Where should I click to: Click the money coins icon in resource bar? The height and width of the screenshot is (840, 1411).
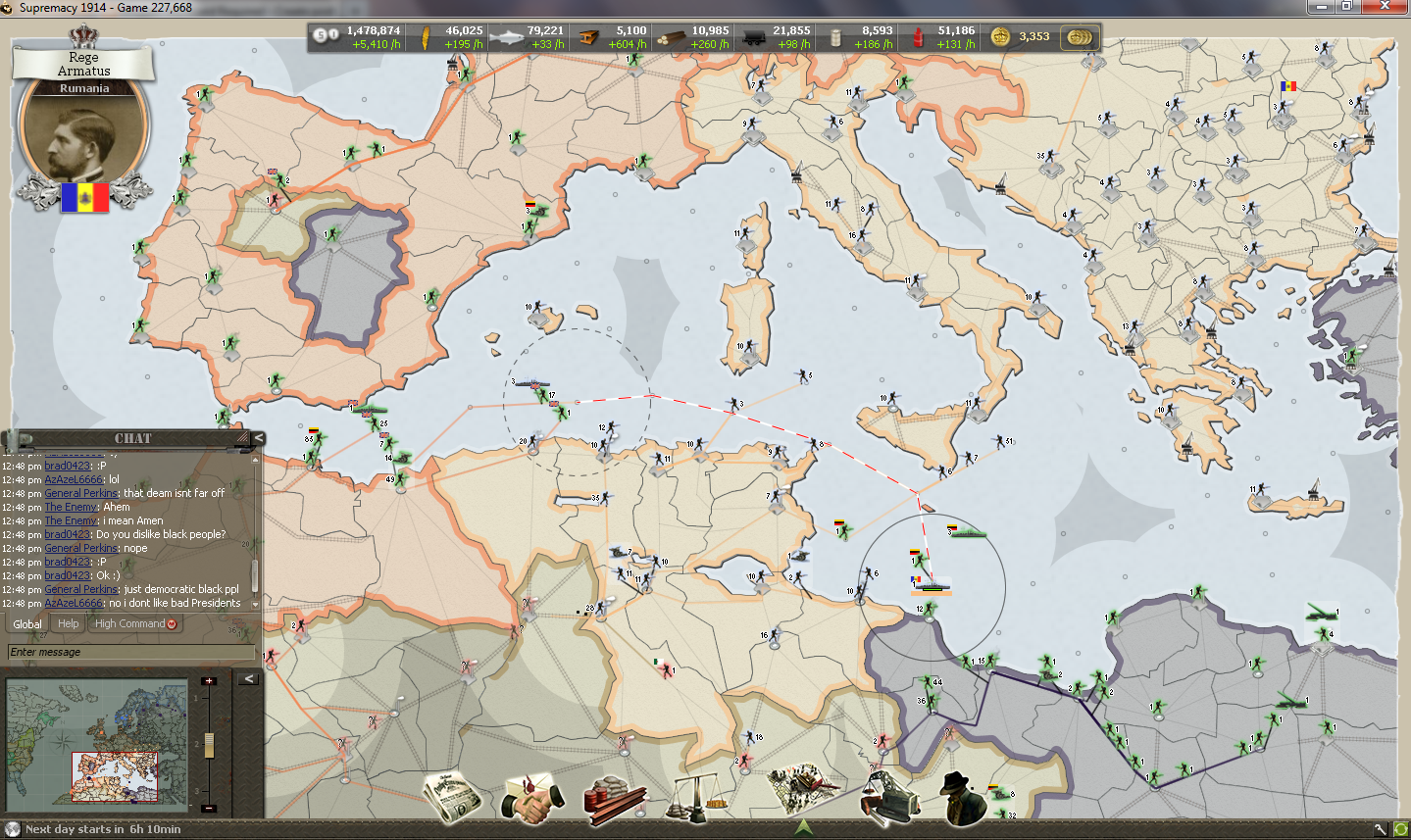coord(326,37)
